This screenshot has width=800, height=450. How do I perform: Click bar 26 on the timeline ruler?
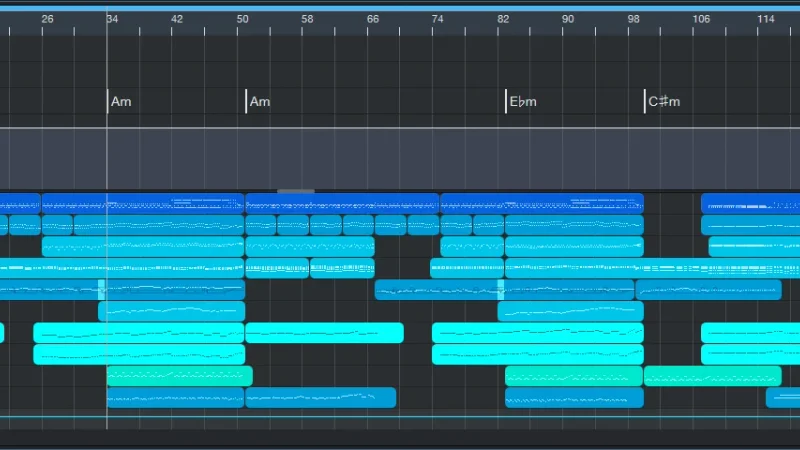coord(47,19)
